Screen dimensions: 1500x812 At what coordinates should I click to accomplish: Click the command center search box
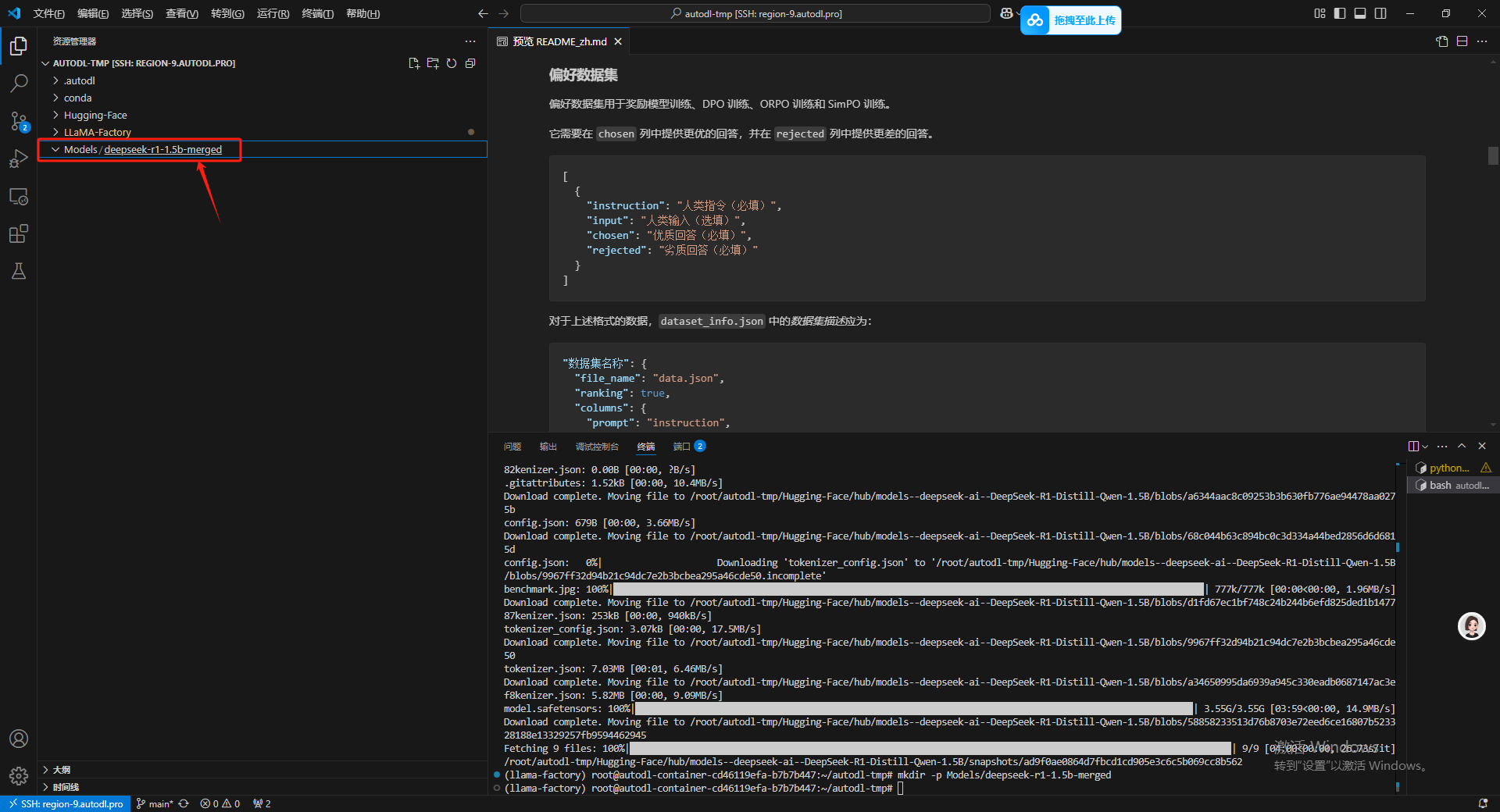[755, 13]
